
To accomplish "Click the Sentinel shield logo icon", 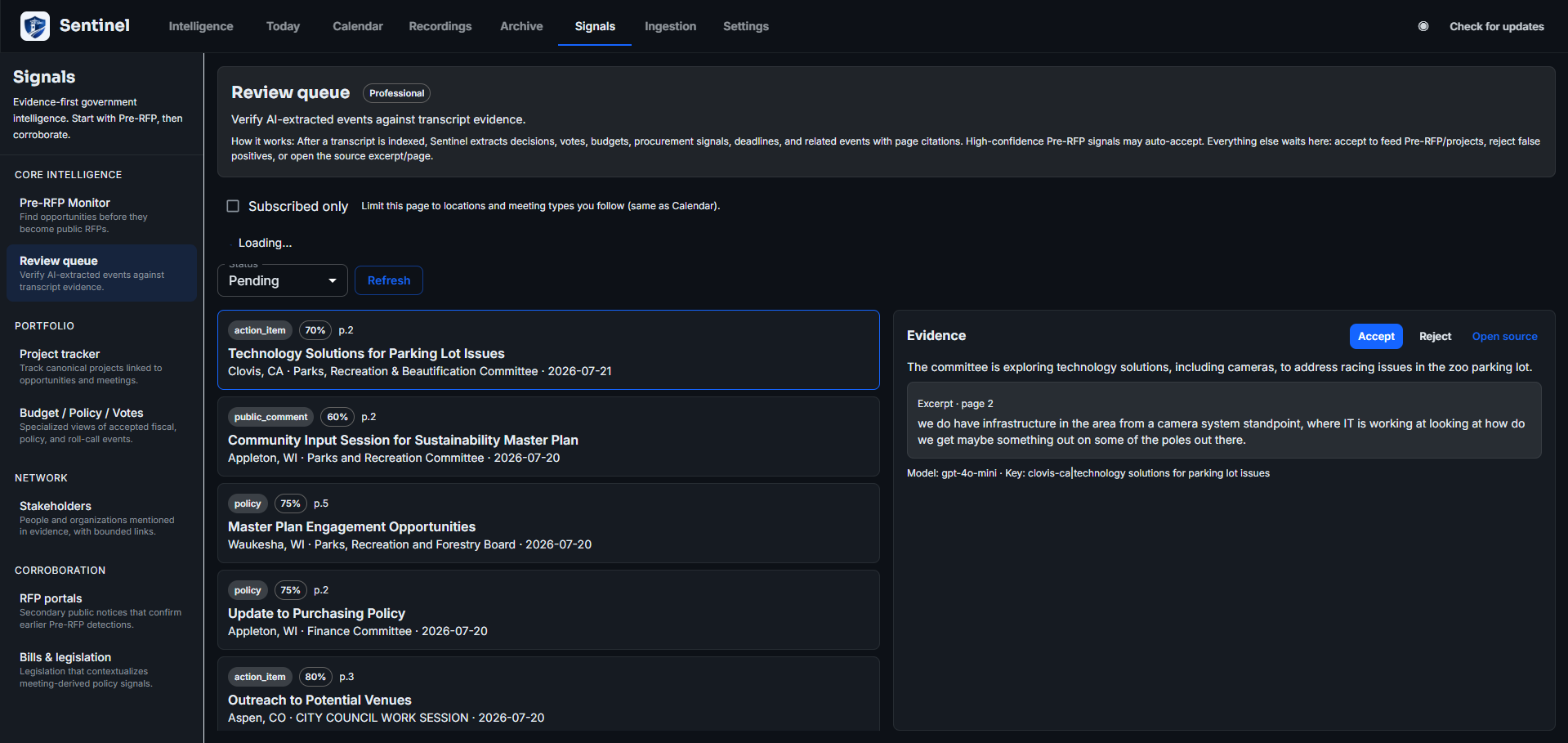I will 35,26.
